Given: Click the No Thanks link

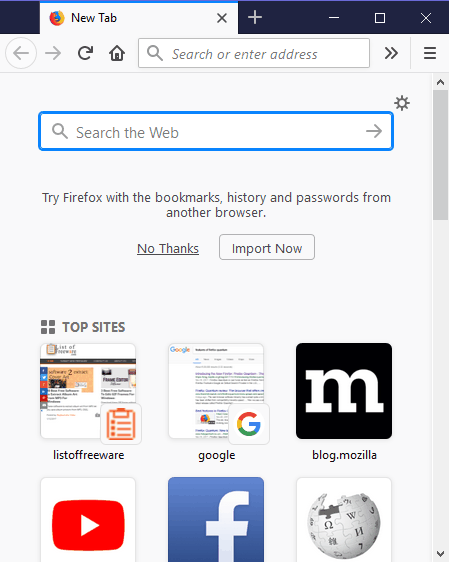Looking at the screenshot, I should coord(168,248).
